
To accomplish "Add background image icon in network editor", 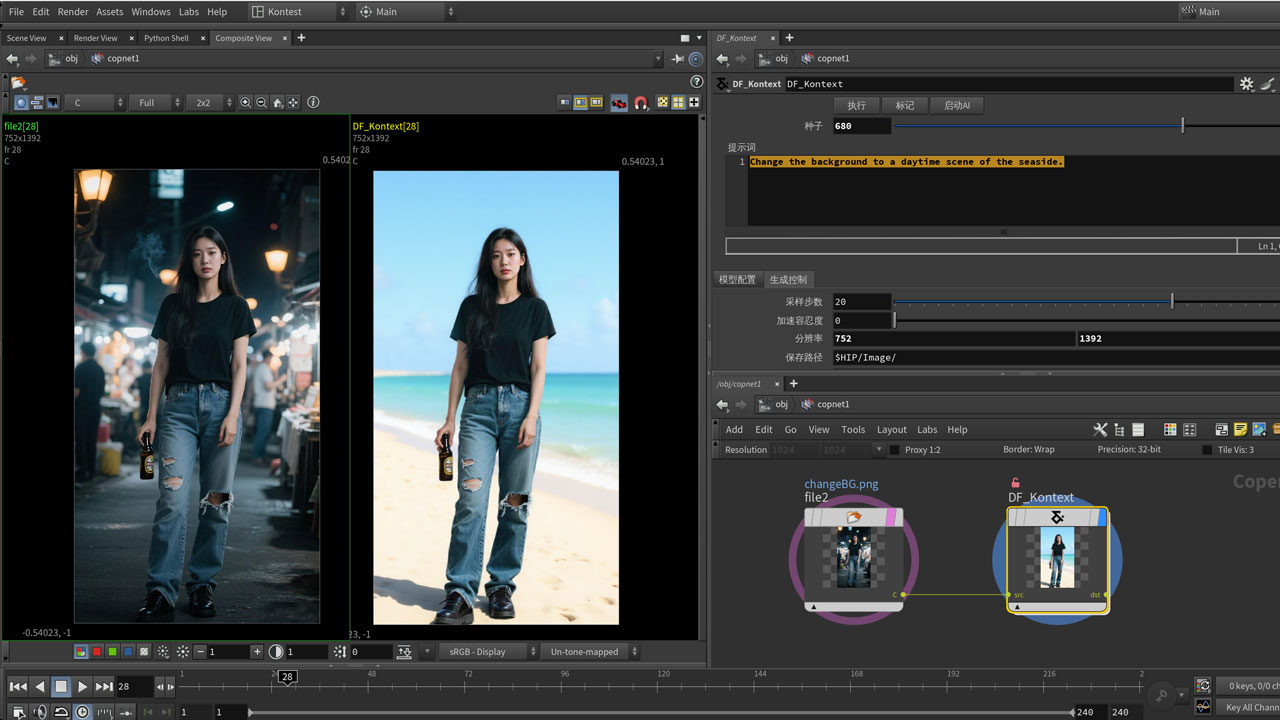I will [1259, 429].
